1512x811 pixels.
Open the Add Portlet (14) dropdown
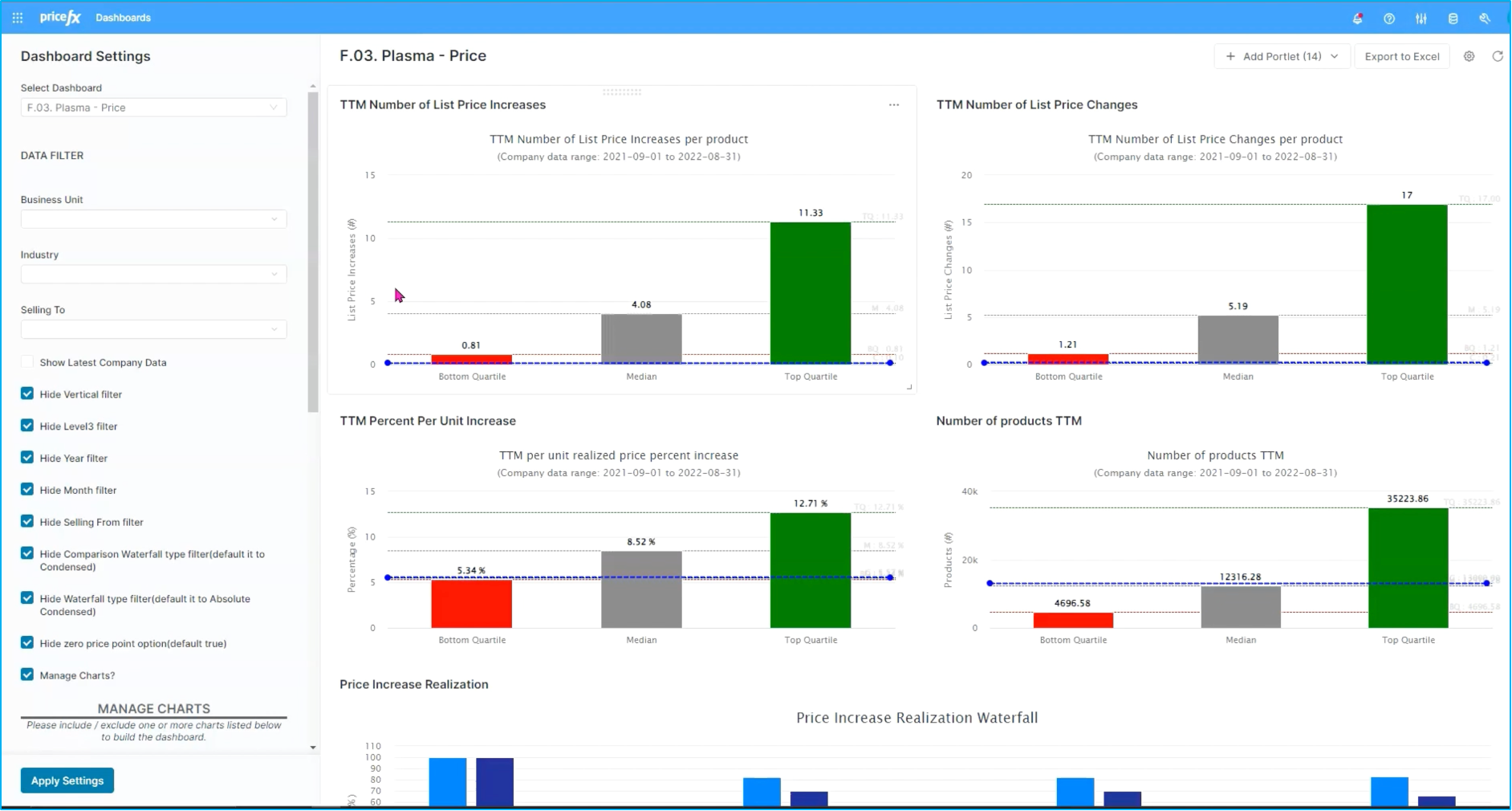1282,56
